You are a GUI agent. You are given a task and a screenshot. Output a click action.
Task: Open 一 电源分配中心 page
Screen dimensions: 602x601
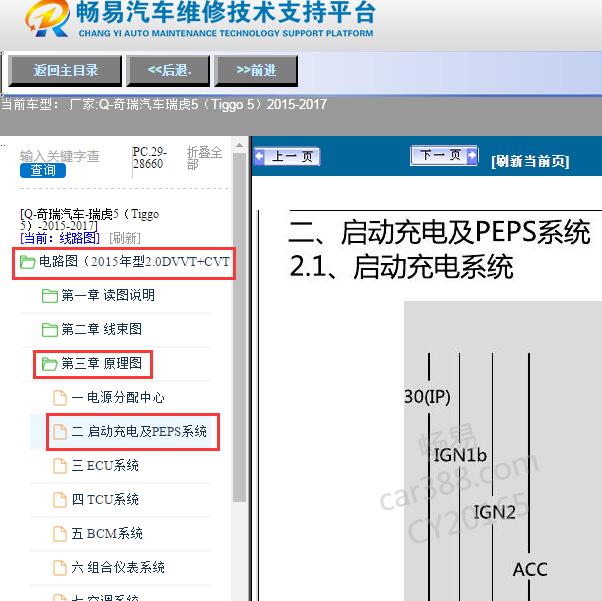[x=118, y=397]
